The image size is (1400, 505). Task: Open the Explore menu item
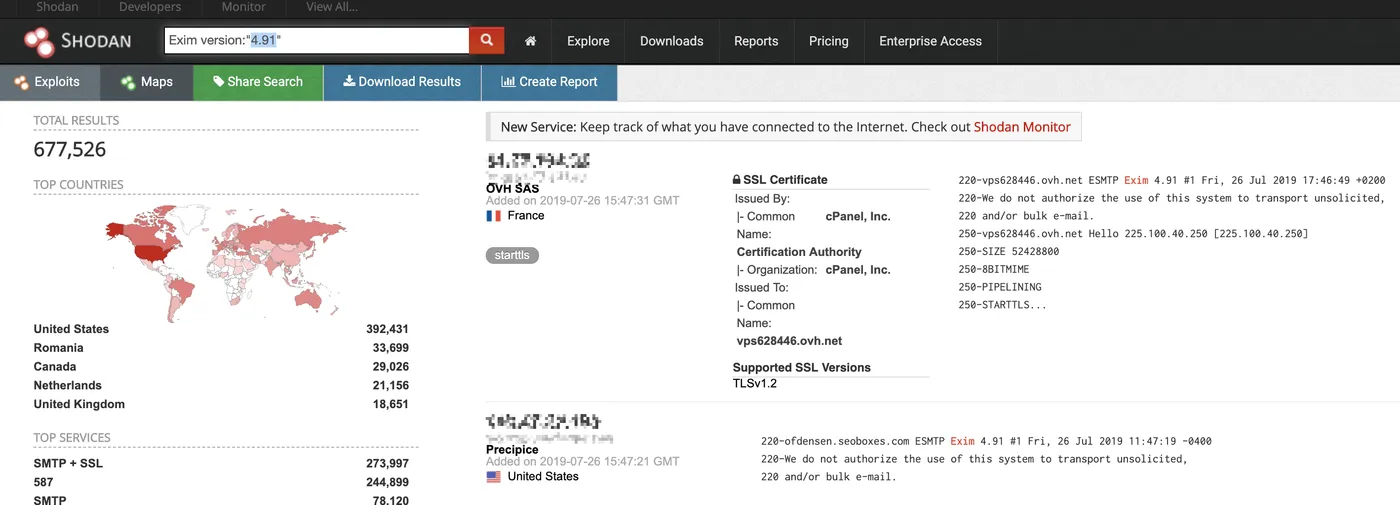point(588,41)
